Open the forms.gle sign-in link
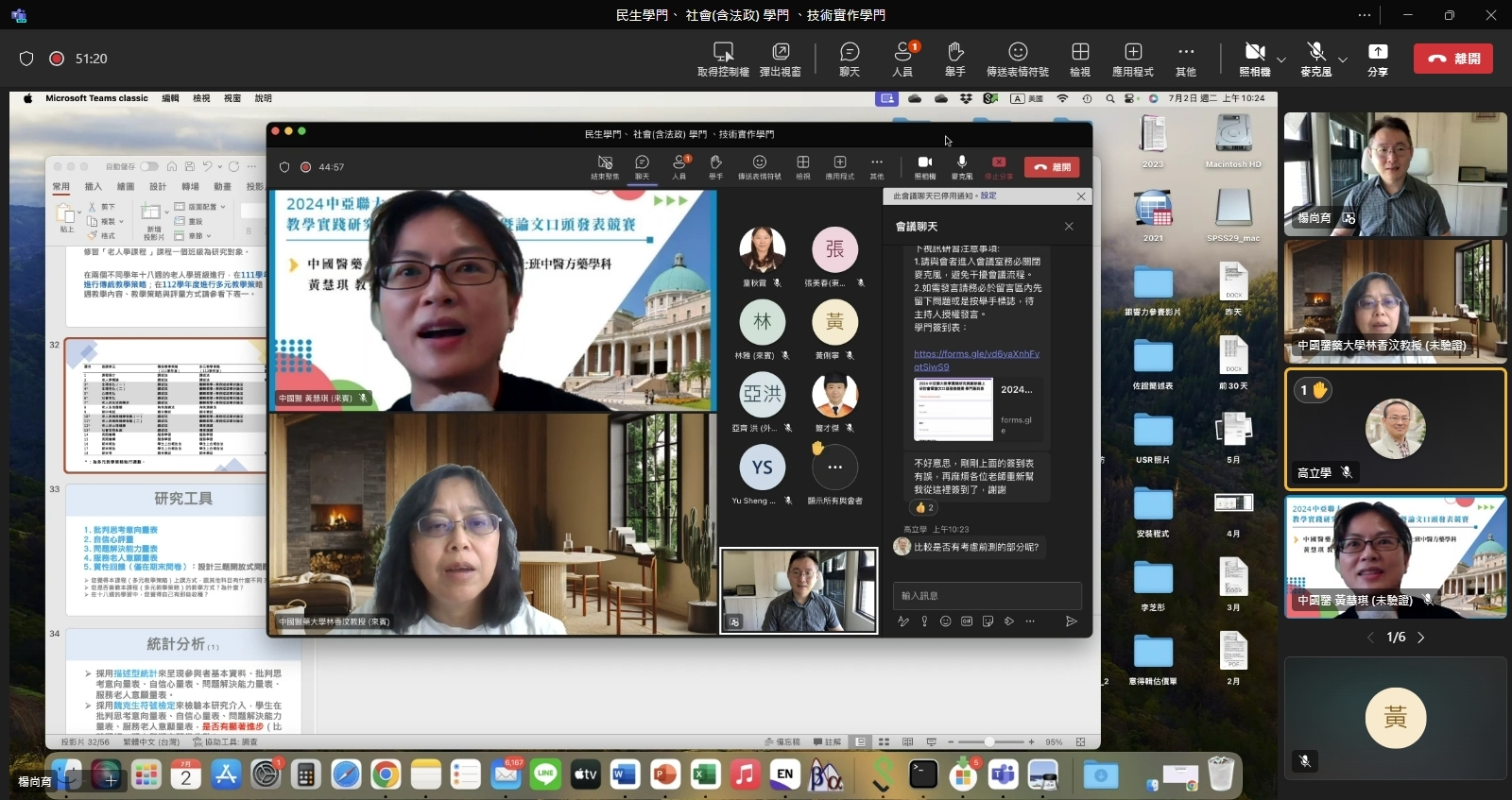 coord(976,360)
